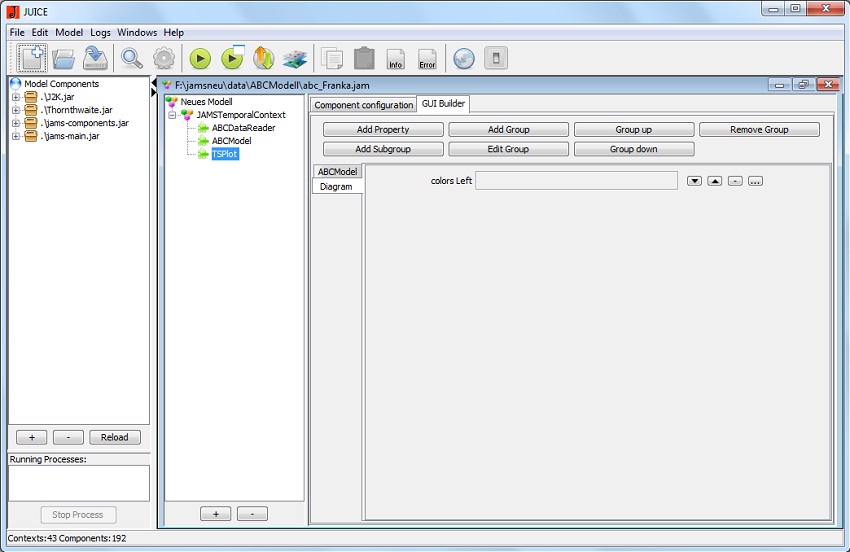Expand the J2K.jar tree node
The height and width of the screenshot is (552, 850).
16,98
